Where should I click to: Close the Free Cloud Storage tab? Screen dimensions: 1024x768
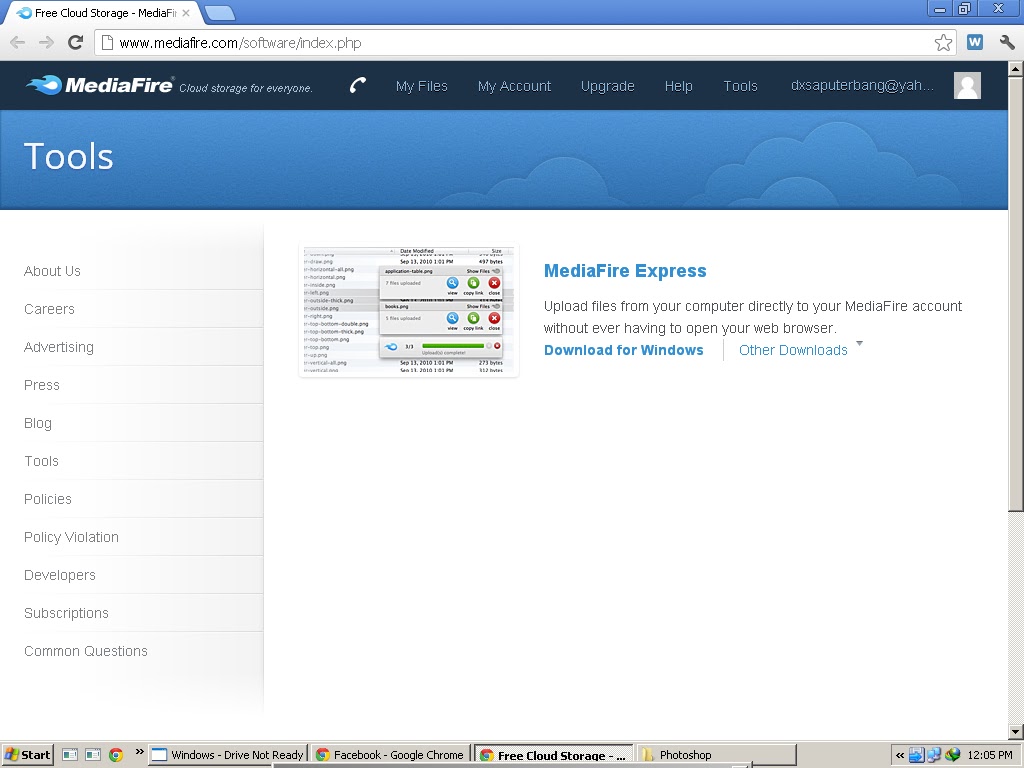point(186,13)
